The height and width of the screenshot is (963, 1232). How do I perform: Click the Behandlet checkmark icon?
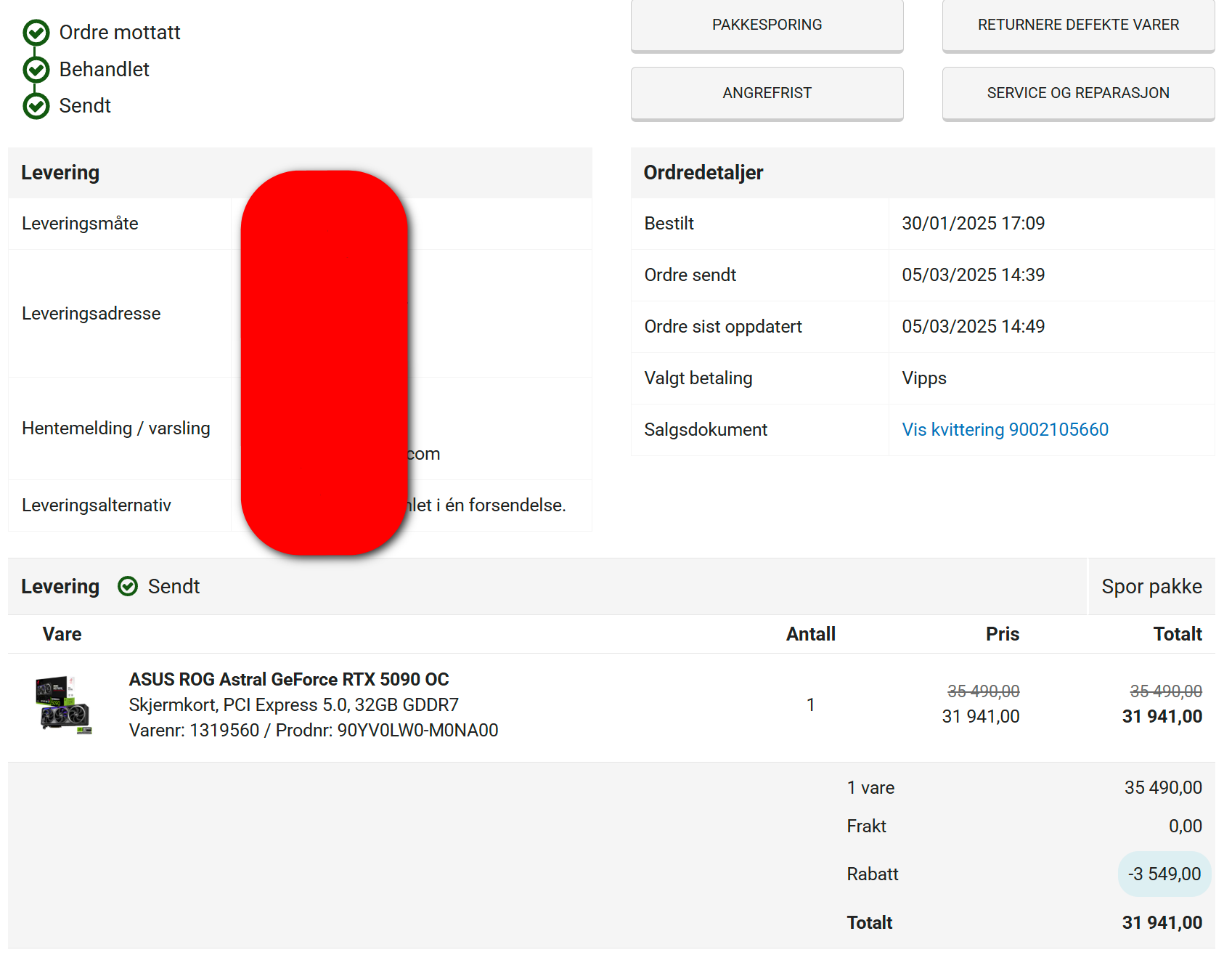(36, 70)
